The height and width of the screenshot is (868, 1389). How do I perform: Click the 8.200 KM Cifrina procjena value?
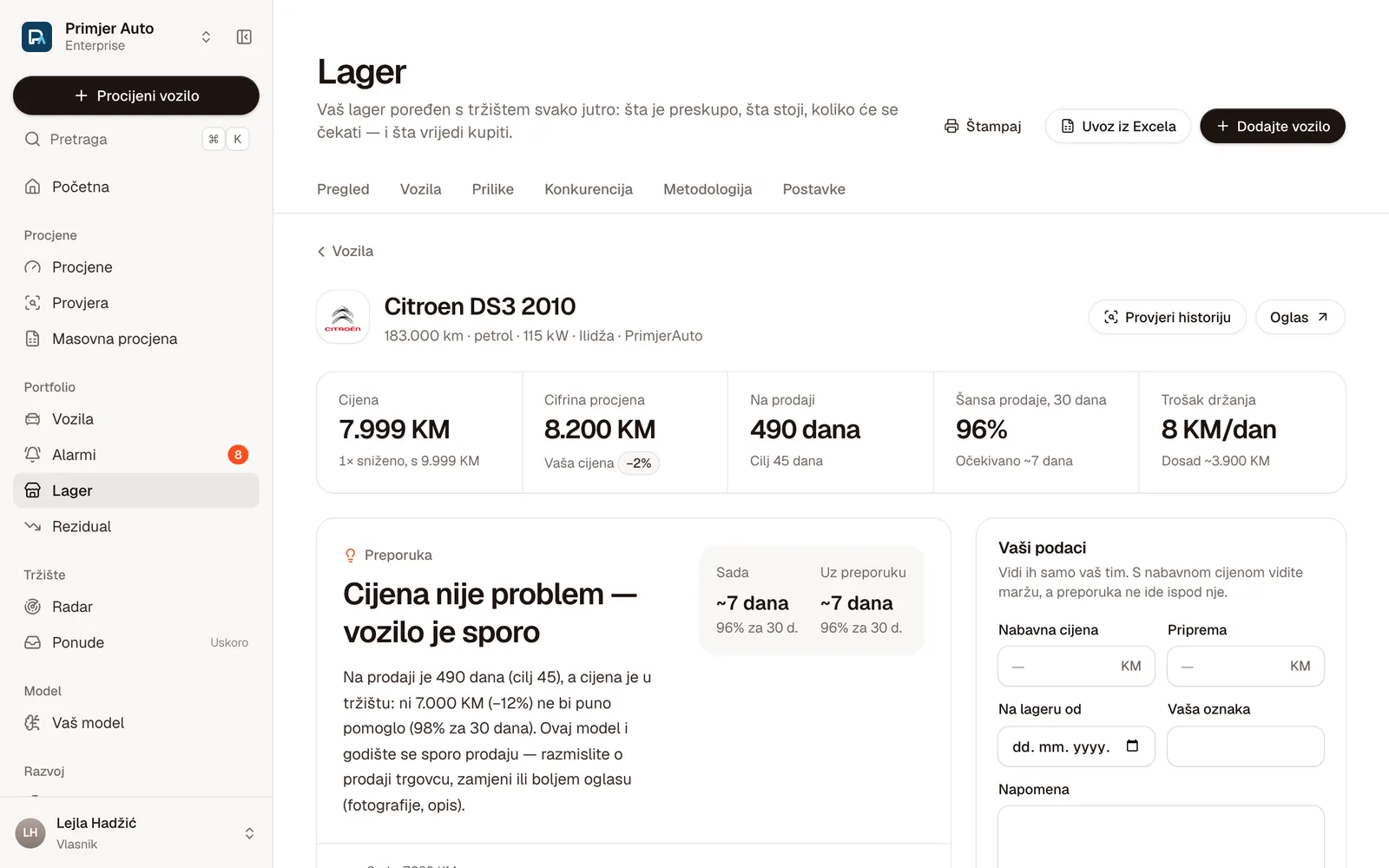point(600,430)
